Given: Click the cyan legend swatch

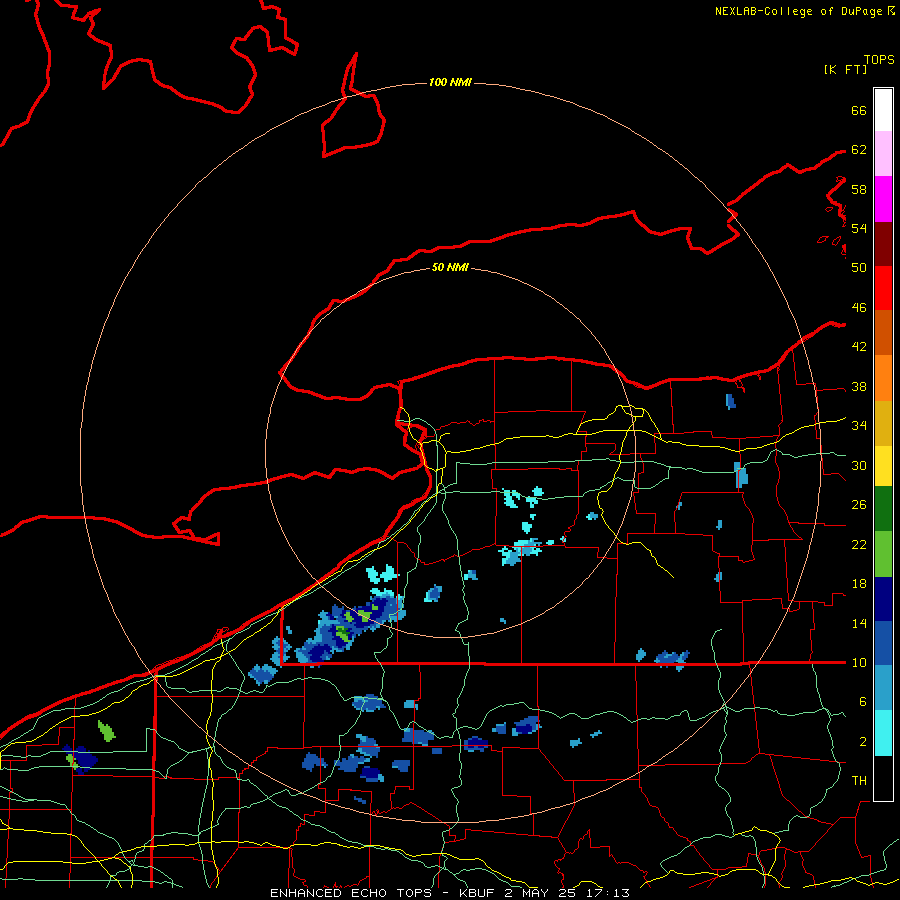Looking at the screenshot, I should tap(883, 733).
